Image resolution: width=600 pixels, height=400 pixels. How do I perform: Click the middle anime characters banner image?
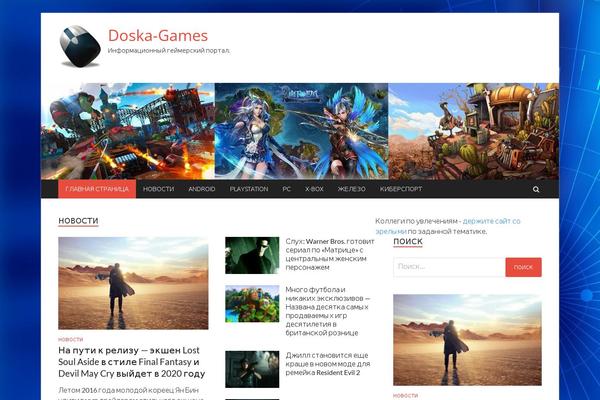[x=302, y=131]
